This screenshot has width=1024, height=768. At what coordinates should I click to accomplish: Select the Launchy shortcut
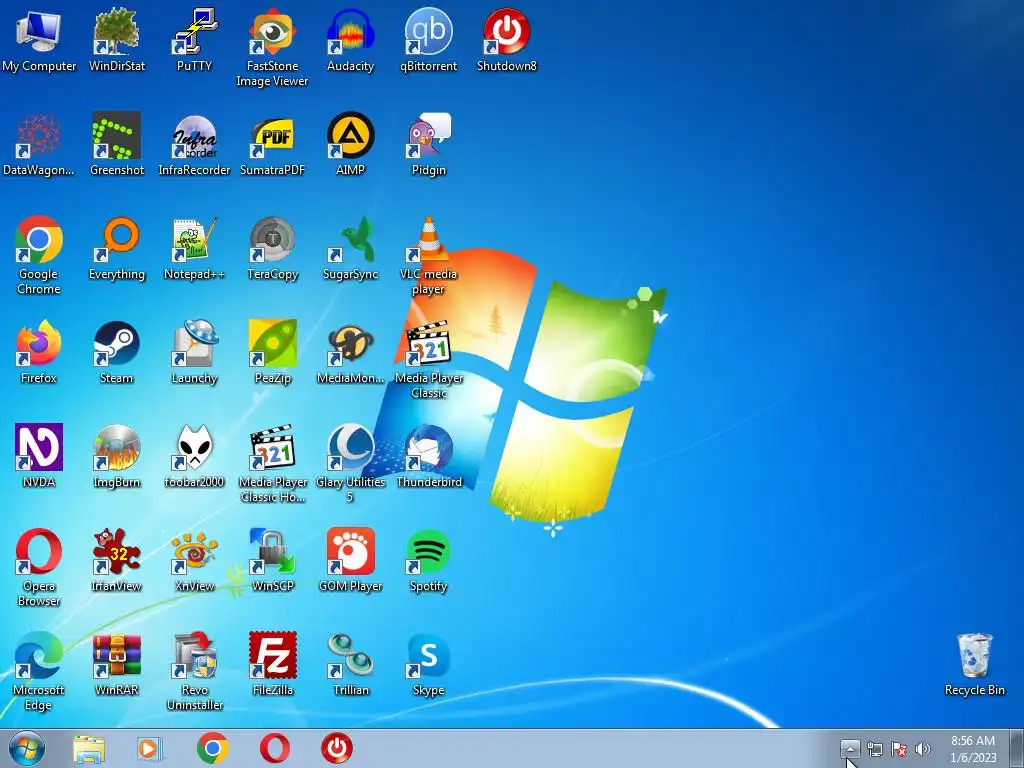click(x=194, y=352)
